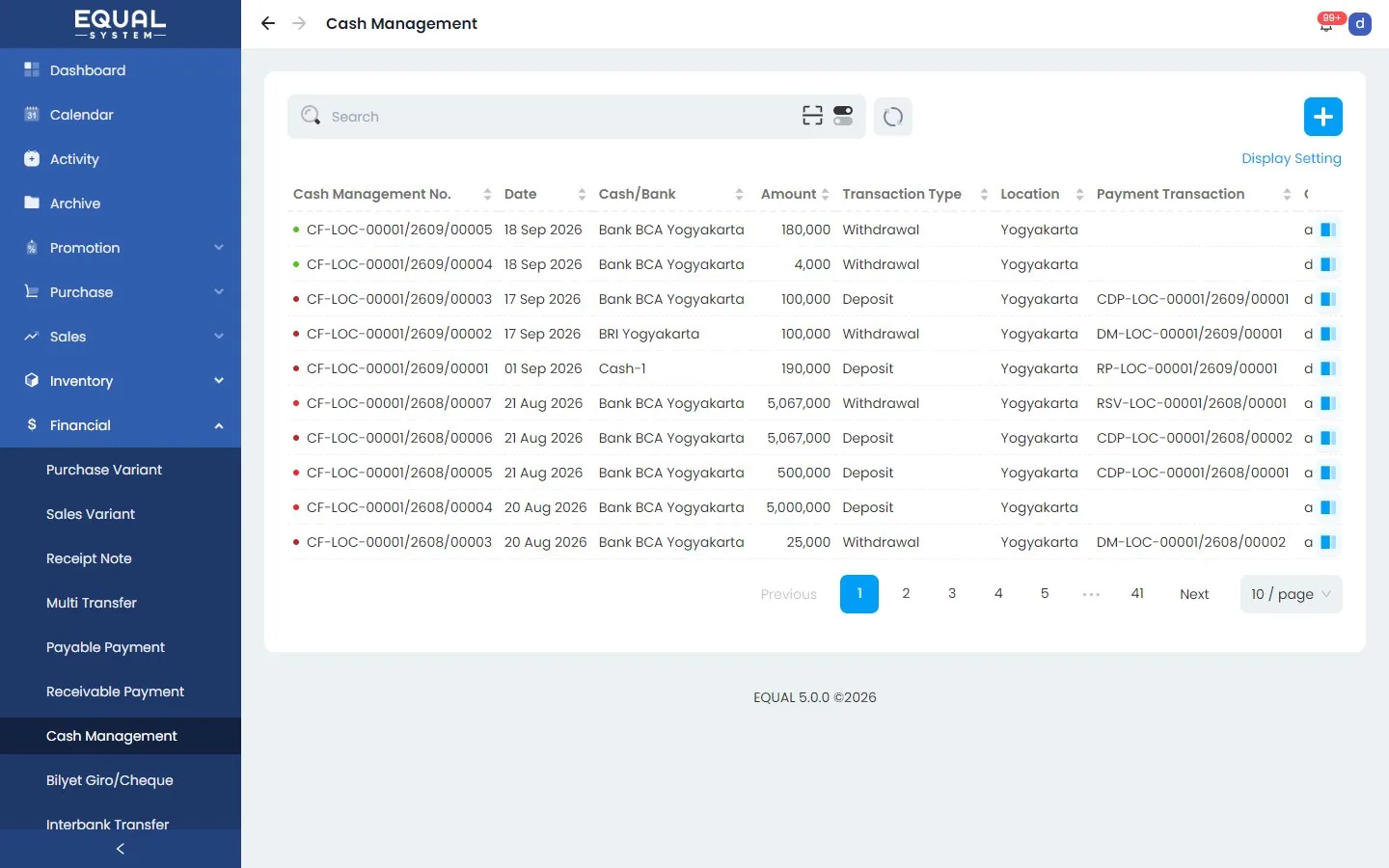Open Receivable Payment submenu item
1389x868 pixels.
coord(115,692)
